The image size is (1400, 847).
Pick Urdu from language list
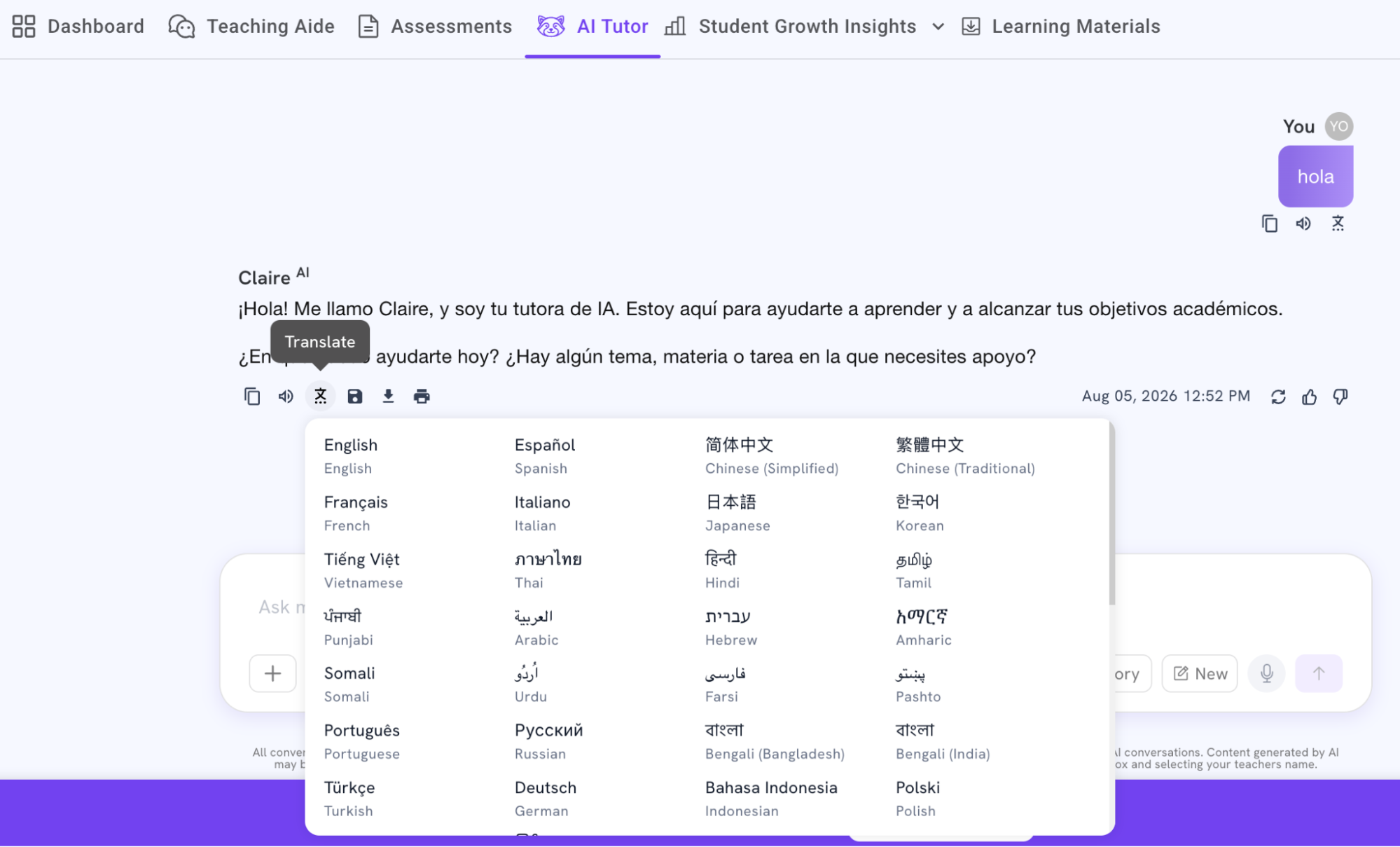click(531, 684)
